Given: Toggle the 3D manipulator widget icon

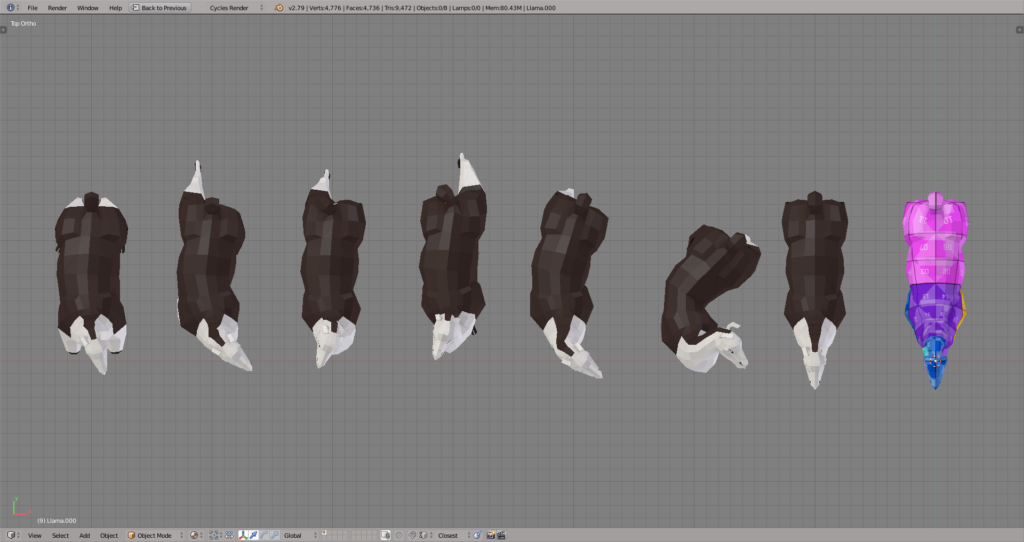Looking at the screenshot, I should 242,535.
